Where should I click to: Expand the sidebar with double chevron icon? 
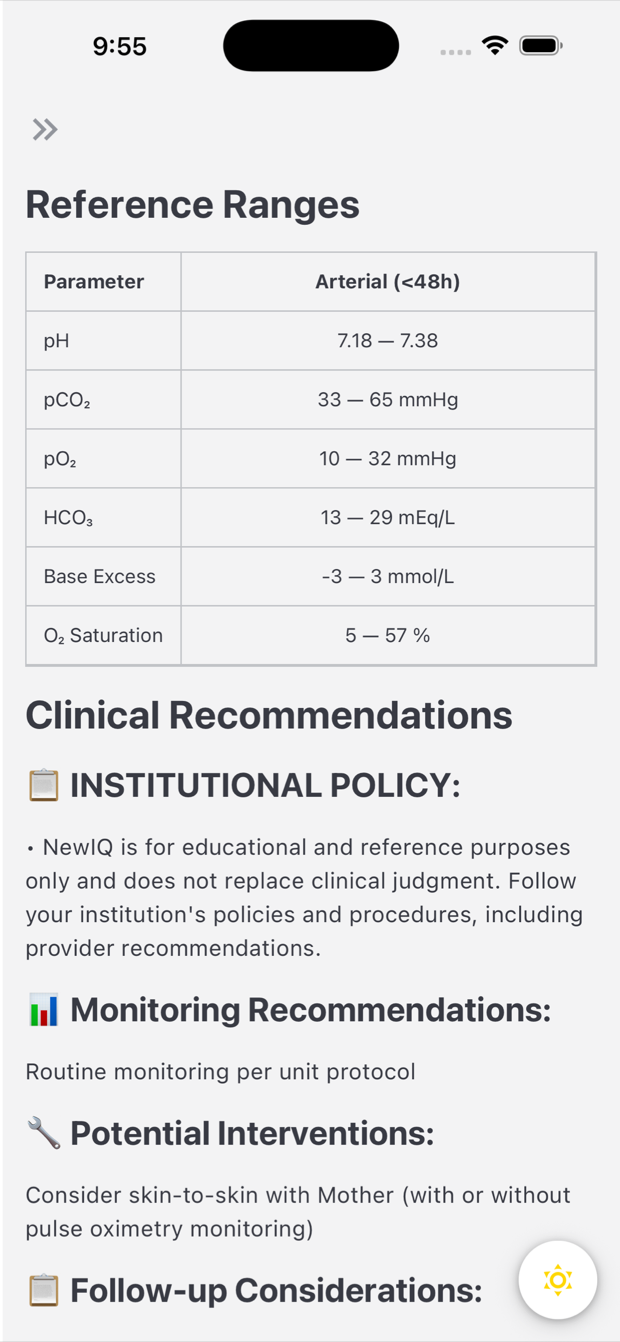(44, 129)
